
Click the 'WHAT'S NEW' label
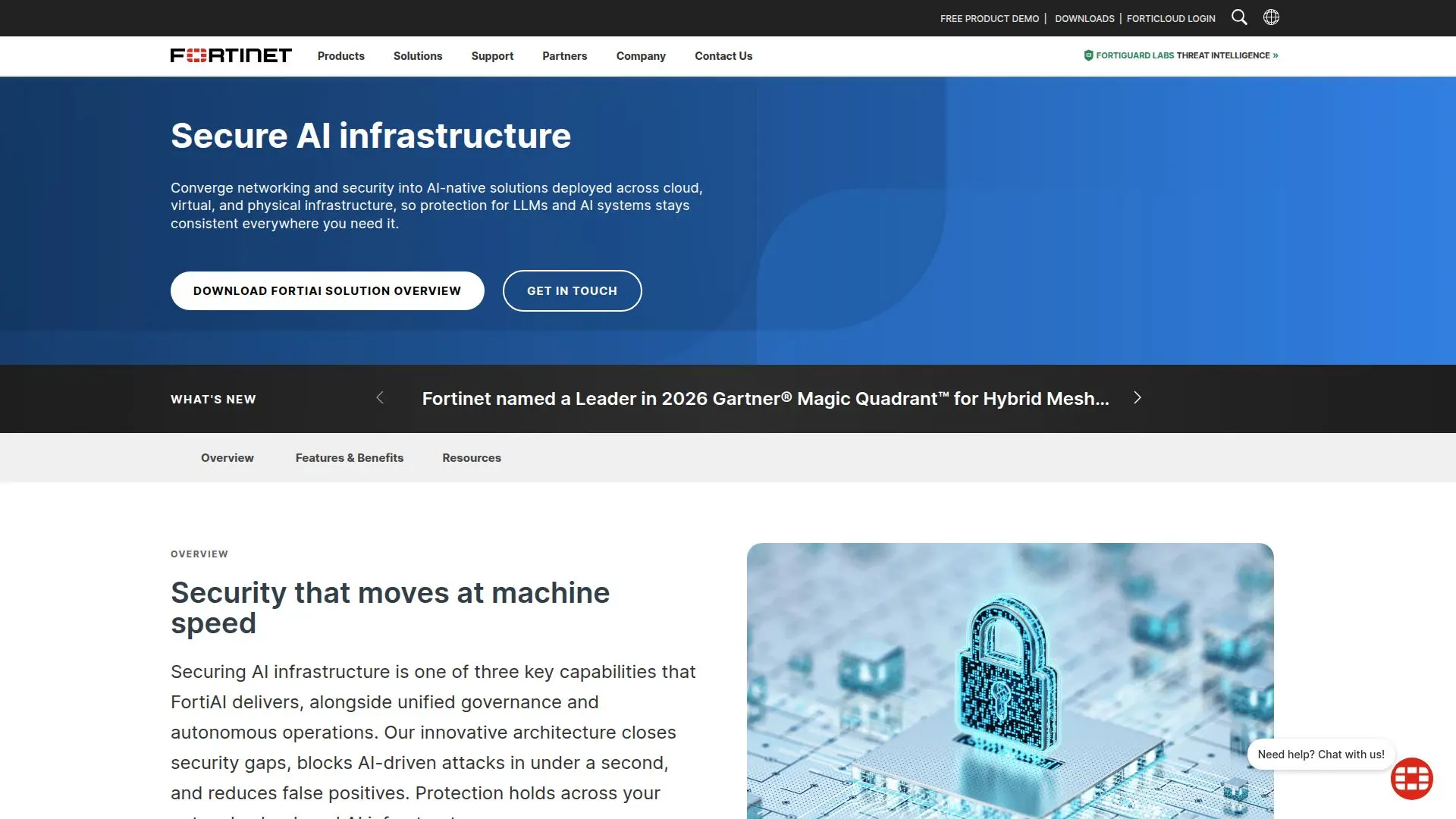[213, 400]
